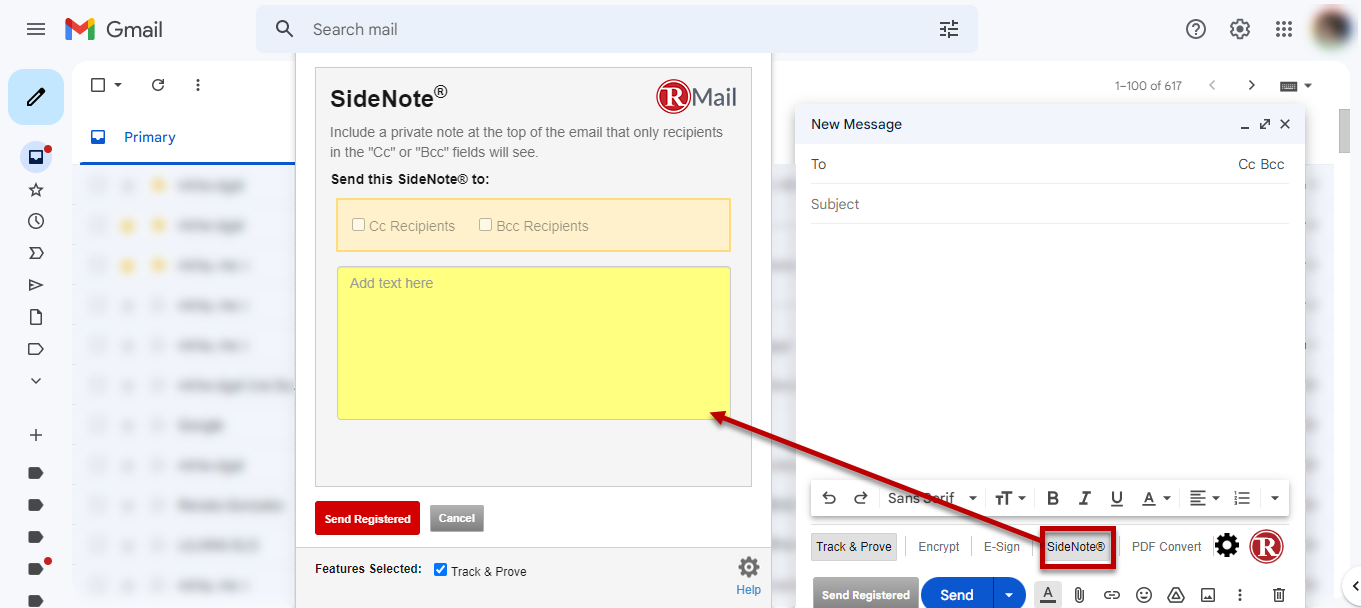Screen dimensions: 1361x608
Task: Open RMail settings via gear icon
Action: (x=1227, y=546)
